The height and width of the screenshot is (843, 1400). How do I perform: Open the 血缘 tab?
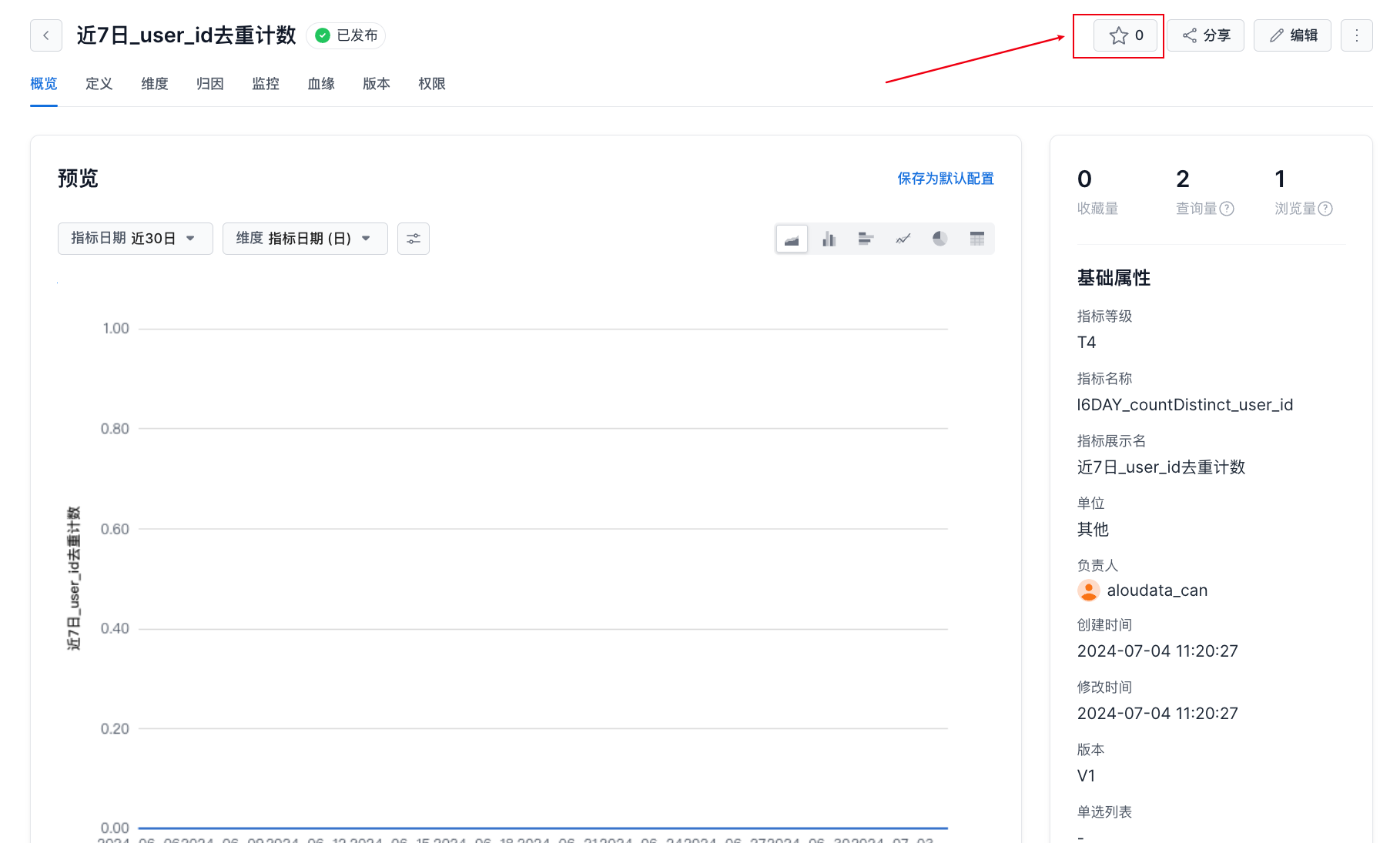pos(321,84)
